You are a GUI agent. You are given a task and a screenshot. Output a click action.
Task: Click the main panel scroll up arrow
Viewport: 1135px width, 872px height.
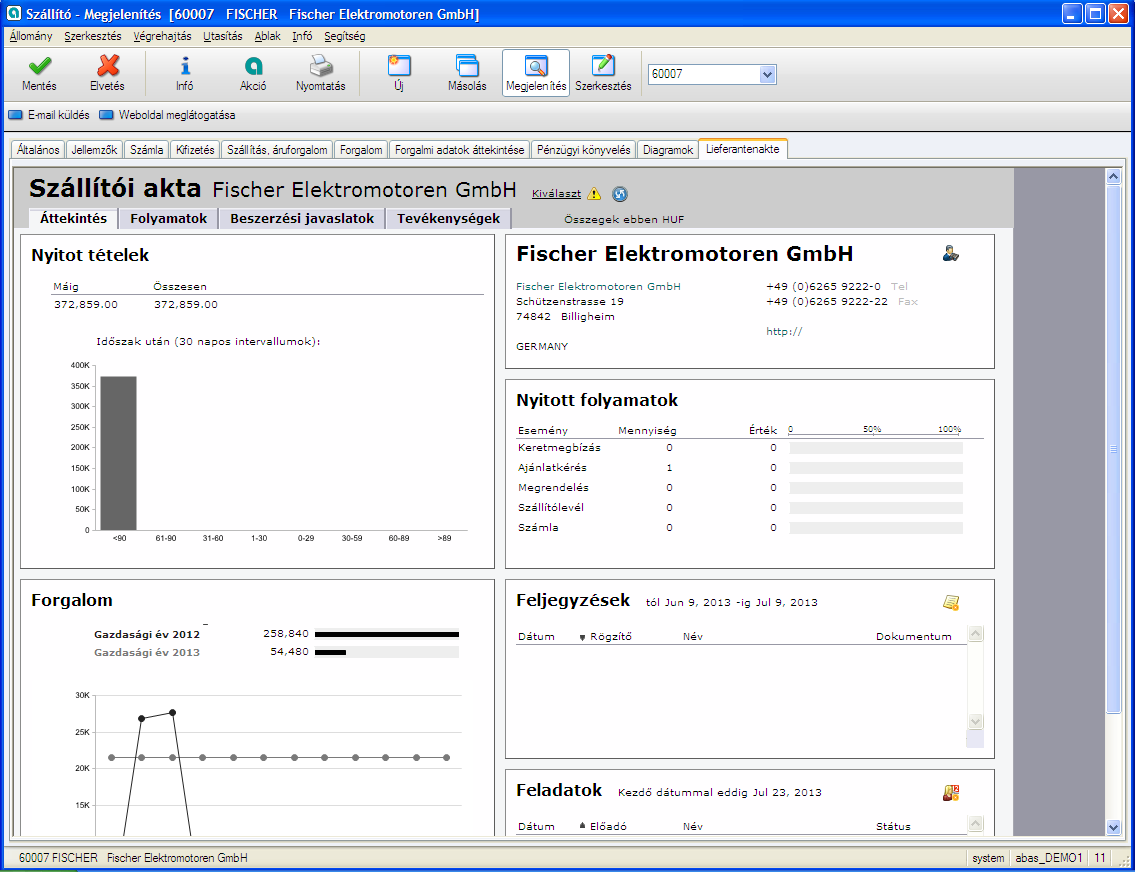pyautogui.click(x=1113, y=176)
